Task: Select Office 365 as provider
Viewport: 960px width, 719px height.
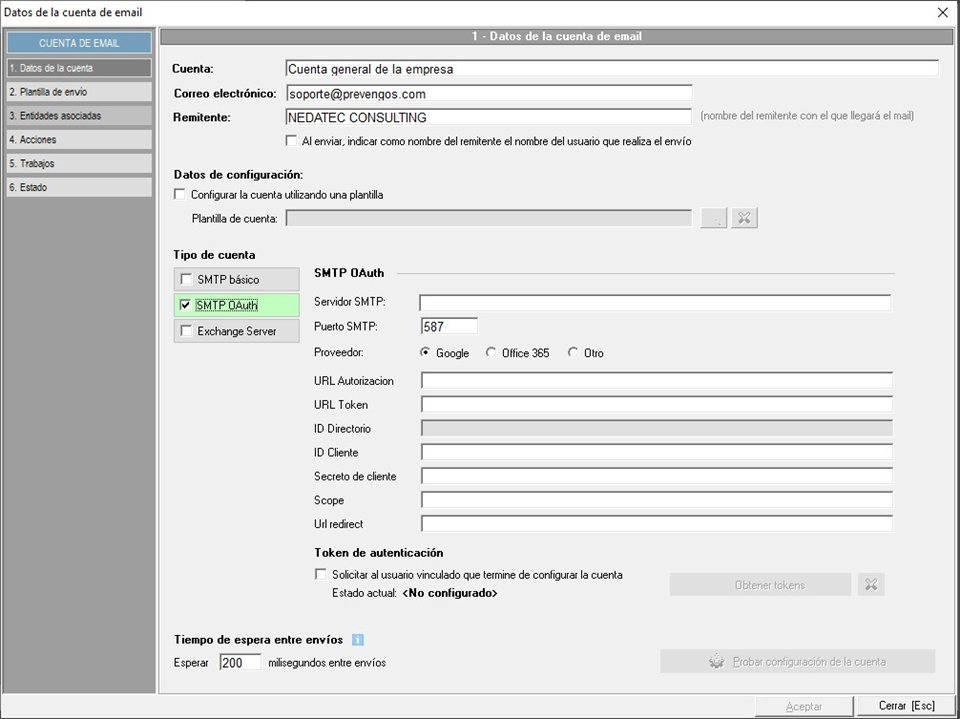Action: 491,353
